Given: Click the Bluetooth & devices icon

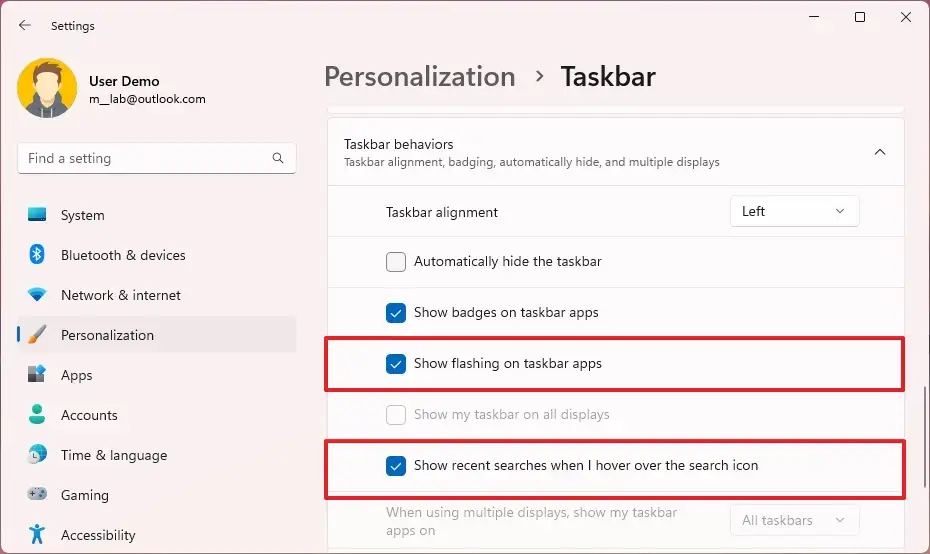Looking at the screenshot, I should tap(37, 255).
